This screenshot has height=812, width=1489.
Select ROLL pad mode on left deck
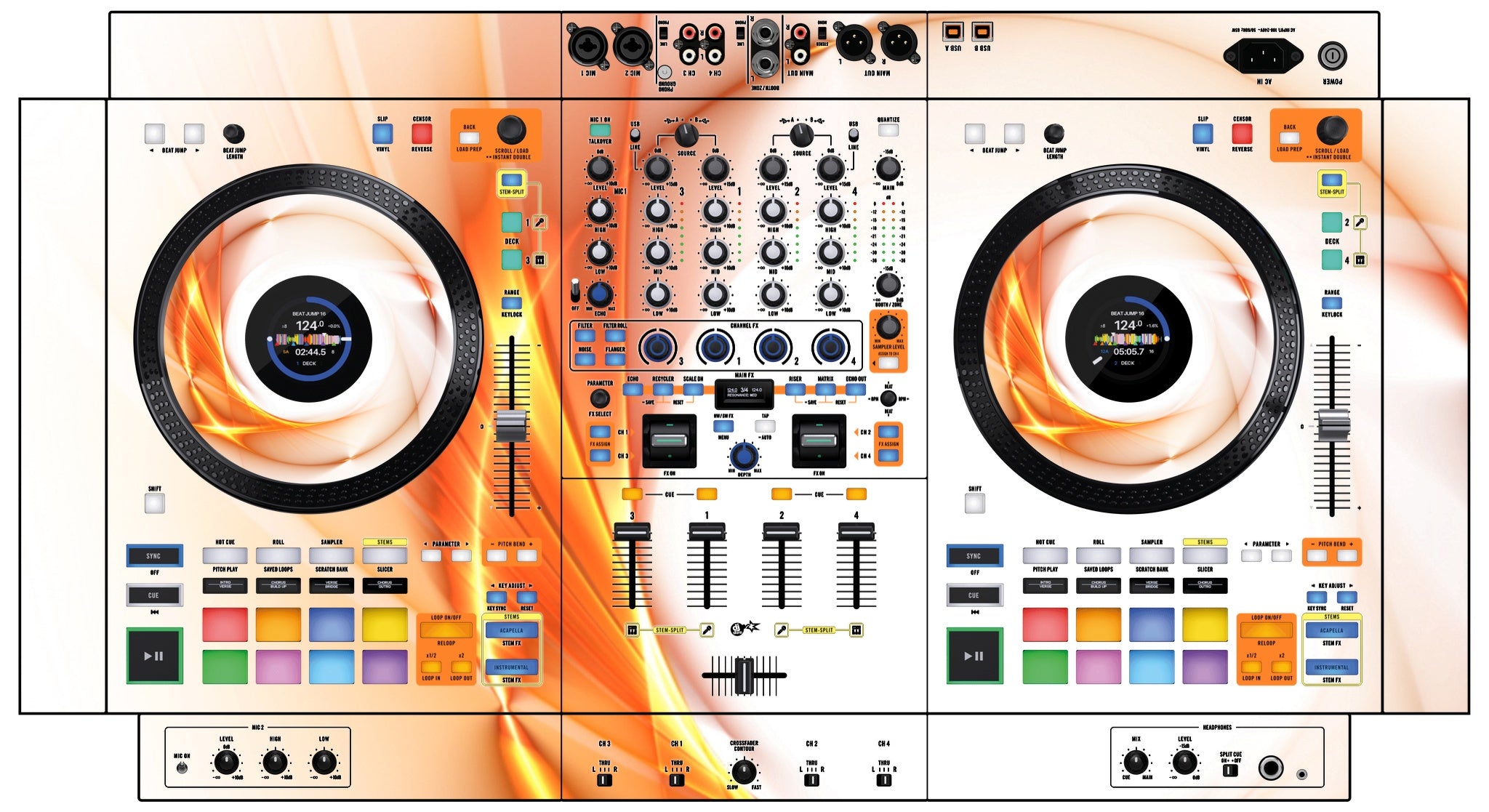click(278, 556)
